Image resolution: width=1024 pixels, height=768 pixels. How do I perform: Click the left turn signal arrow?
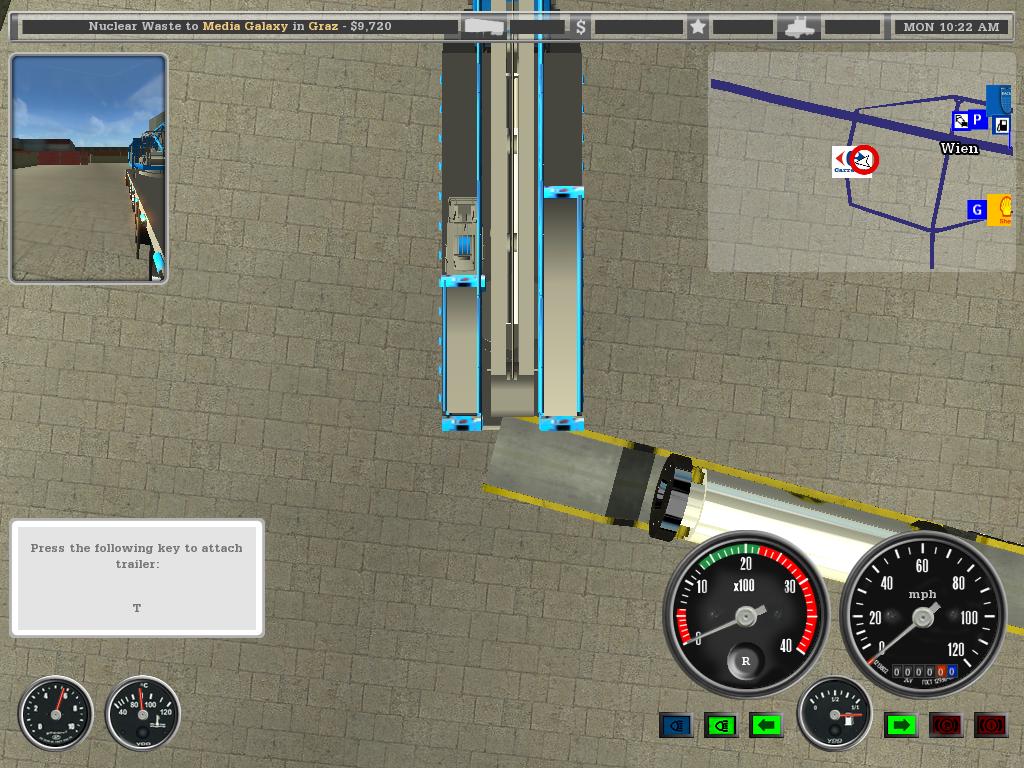click(766, 725)
